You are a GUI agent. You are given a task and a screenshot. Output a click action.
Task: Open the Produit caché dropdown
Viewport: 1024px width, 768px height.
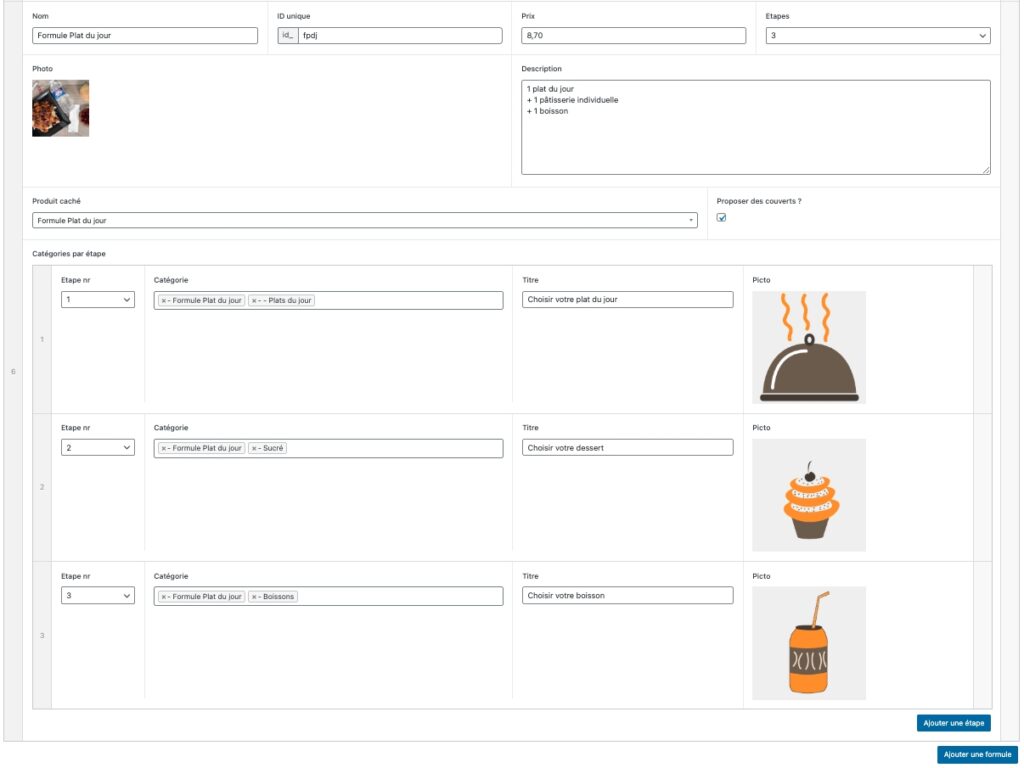click(364, 220)
